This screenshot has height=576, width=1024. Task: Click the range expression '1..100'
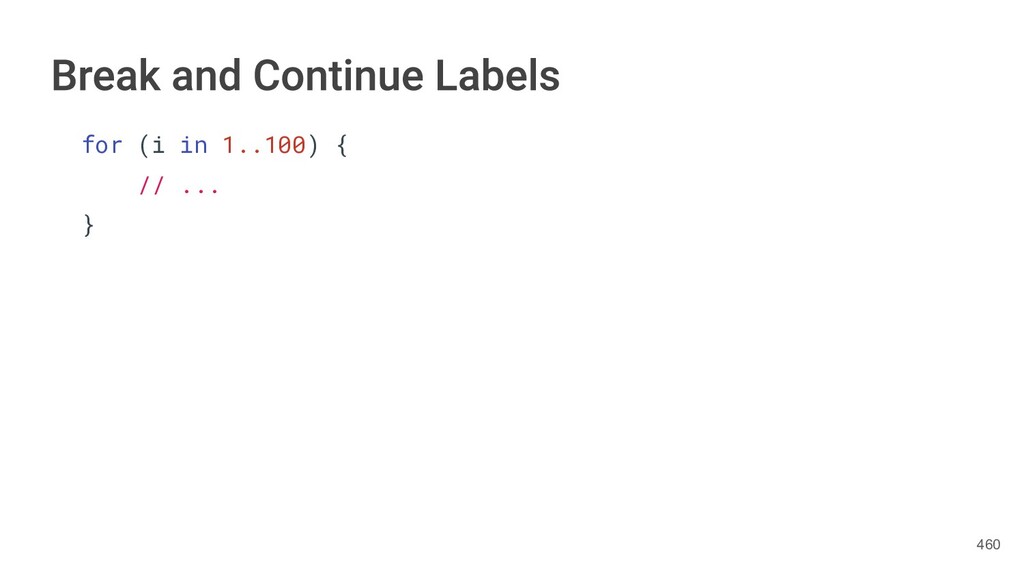(263, 145)
